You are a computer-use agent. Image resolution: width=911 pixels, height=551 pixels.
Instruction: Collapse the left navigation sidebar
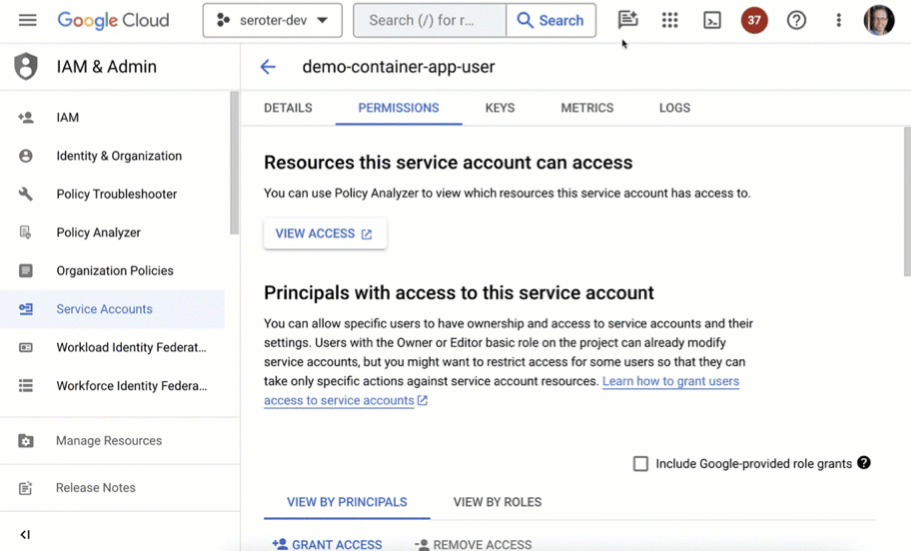(x=25, y=535)
